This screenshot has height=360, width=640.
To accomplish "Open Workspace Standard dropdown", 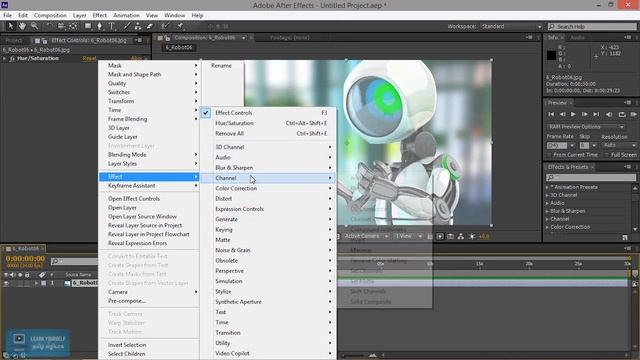I will pyautogui.click(x=512, y=27).
